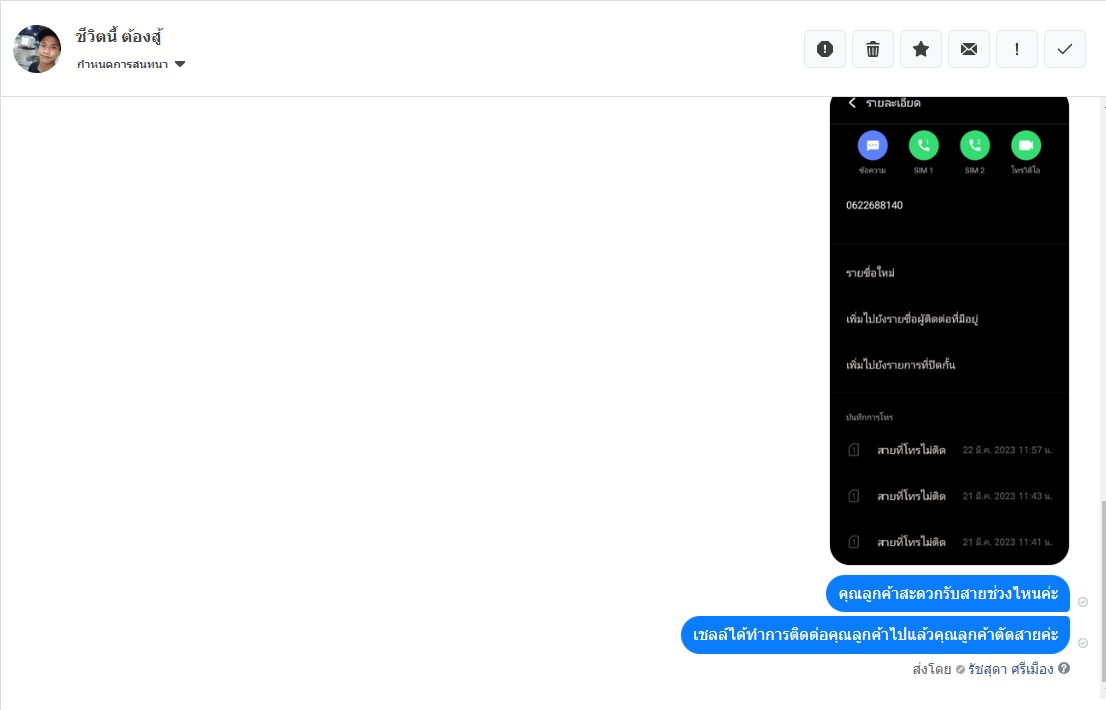The height and width of the screenshot is (710, 1106).
Task: Check delivery status icon beside first message
Action: (1083, 602)
